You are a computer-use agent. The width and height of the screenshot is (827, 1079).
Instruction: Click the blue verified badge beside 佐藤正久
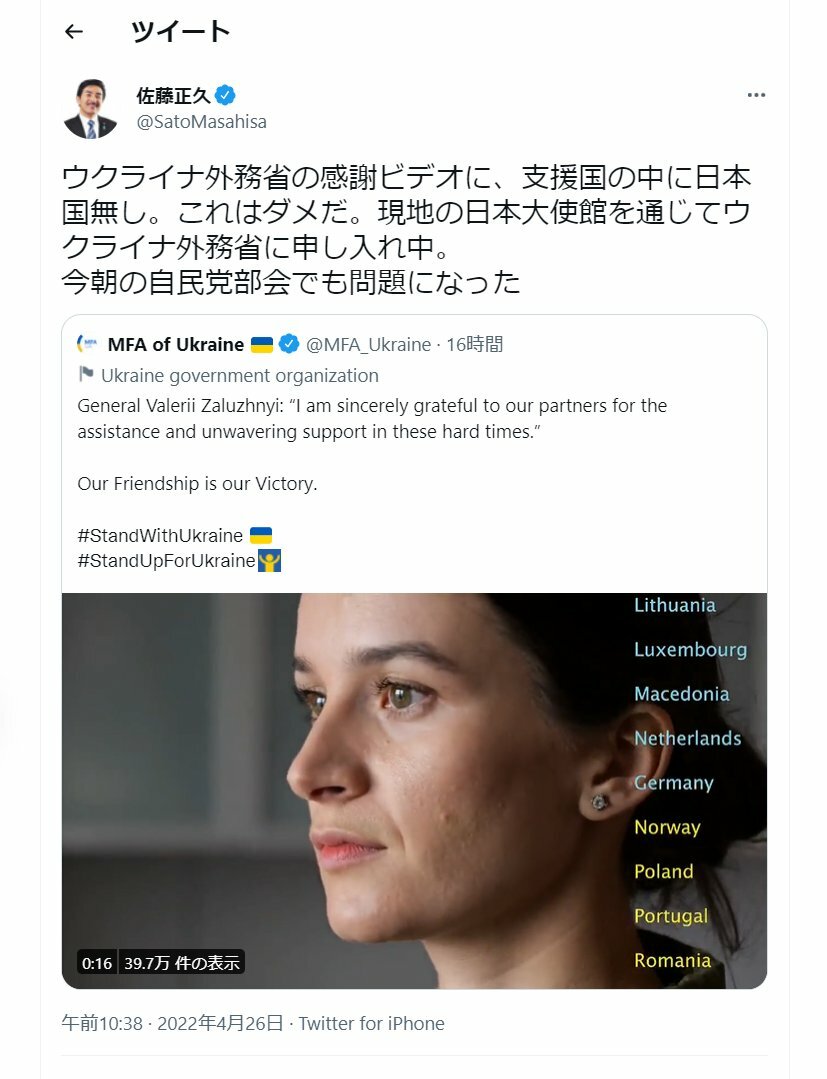[x=225, y=95]
